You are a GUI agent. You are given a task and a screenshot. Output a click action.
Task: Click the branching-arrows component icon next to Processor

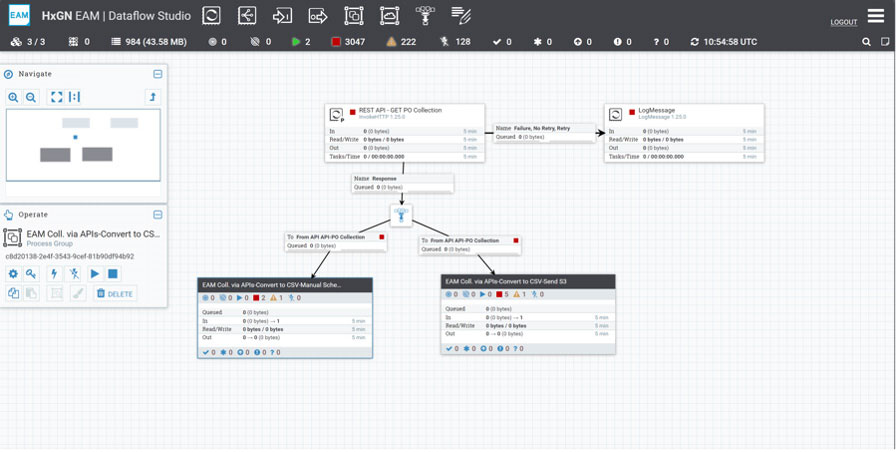[x=247, y=15]
